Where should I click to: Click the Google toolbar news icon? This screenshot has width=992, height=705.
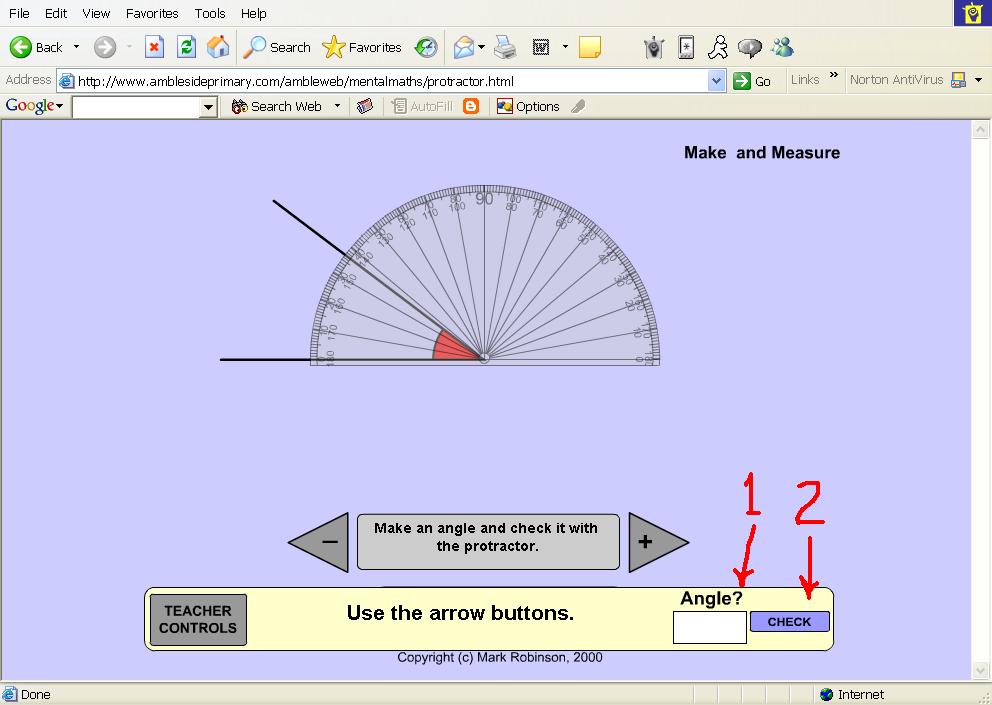click(365, 106)
